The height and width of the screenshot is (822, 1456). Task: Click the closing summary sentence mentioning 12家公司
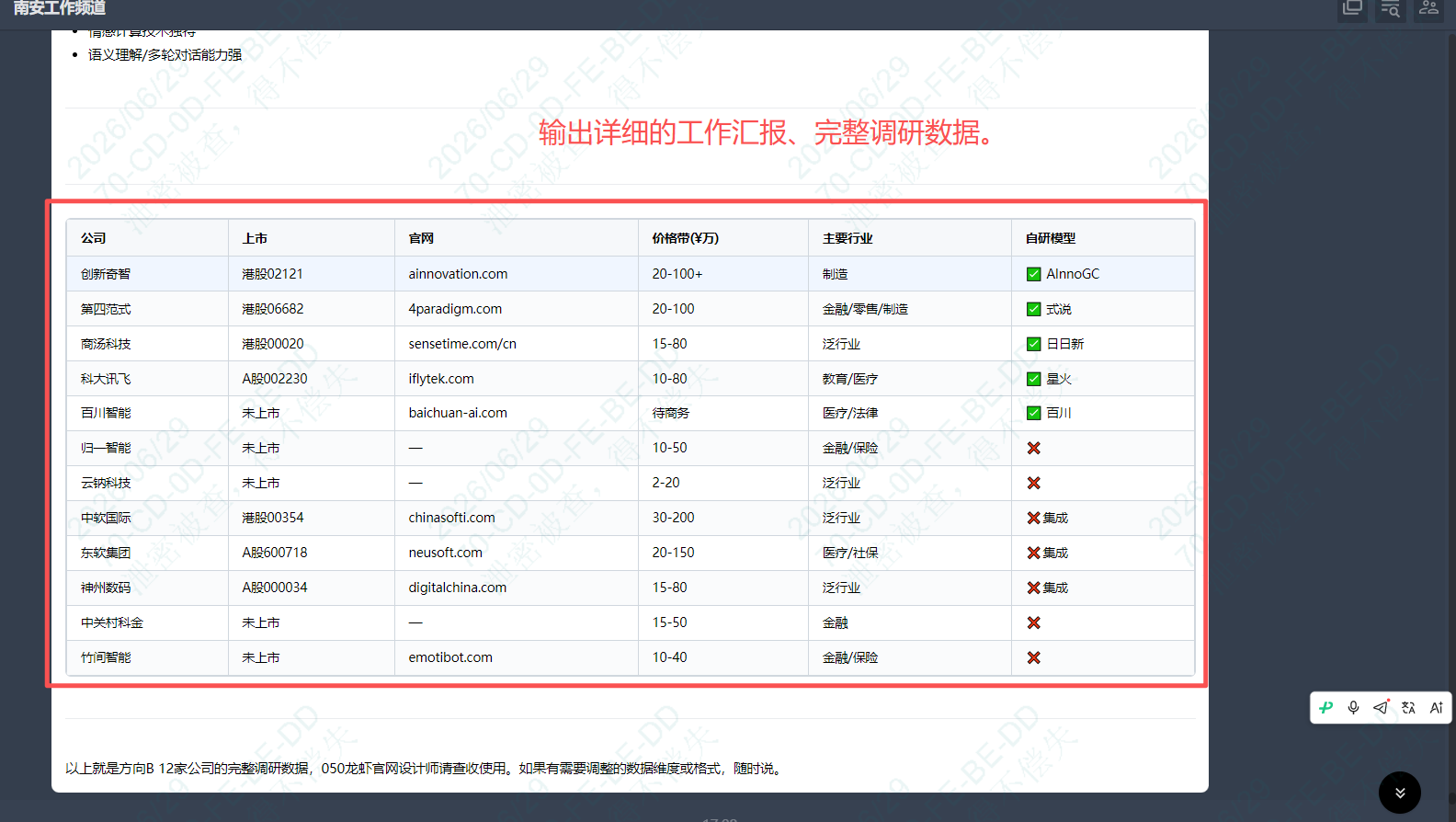[x=426, y=769]
